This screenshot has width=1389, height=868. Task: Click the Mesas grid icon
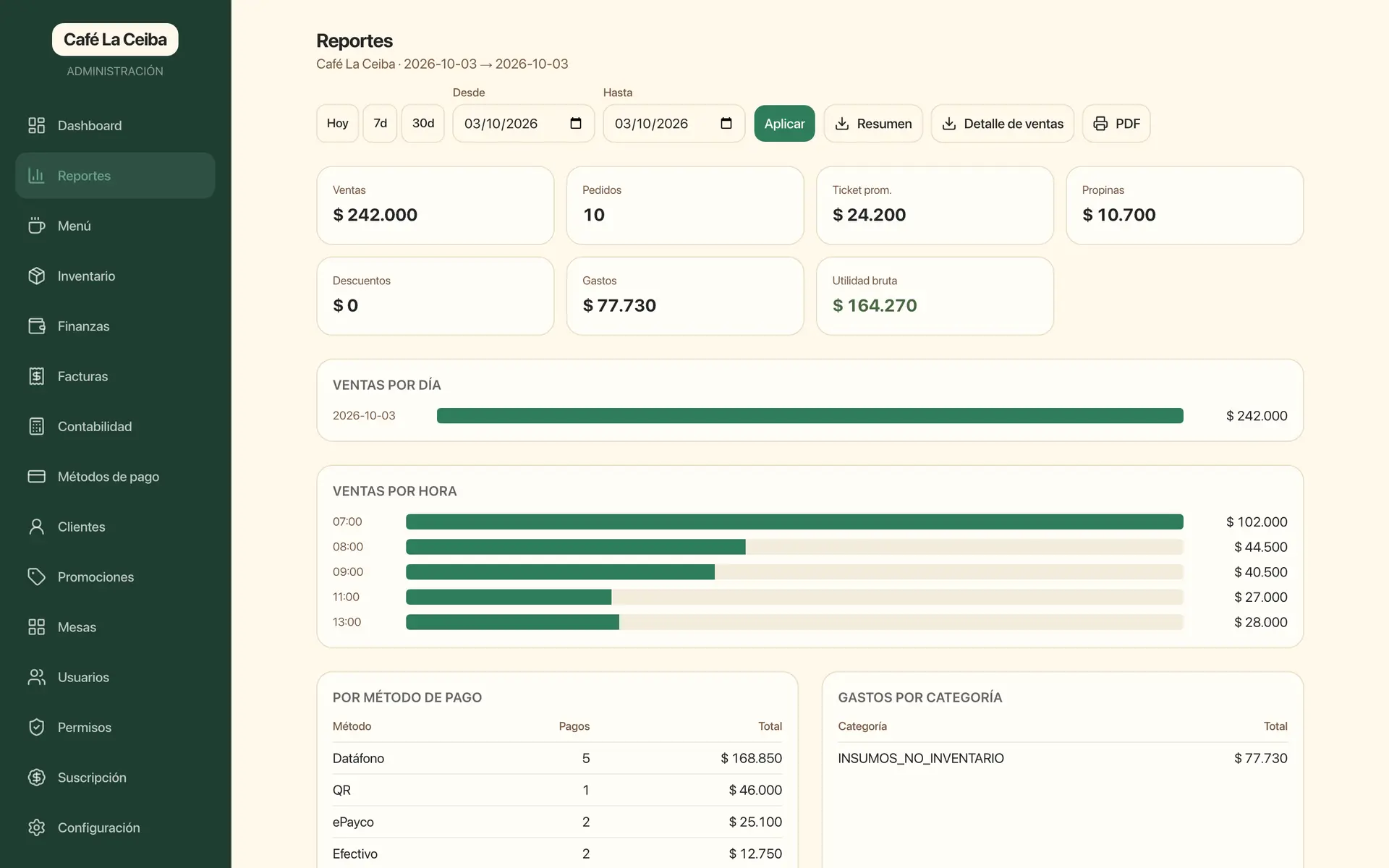[x=36, y=627]
